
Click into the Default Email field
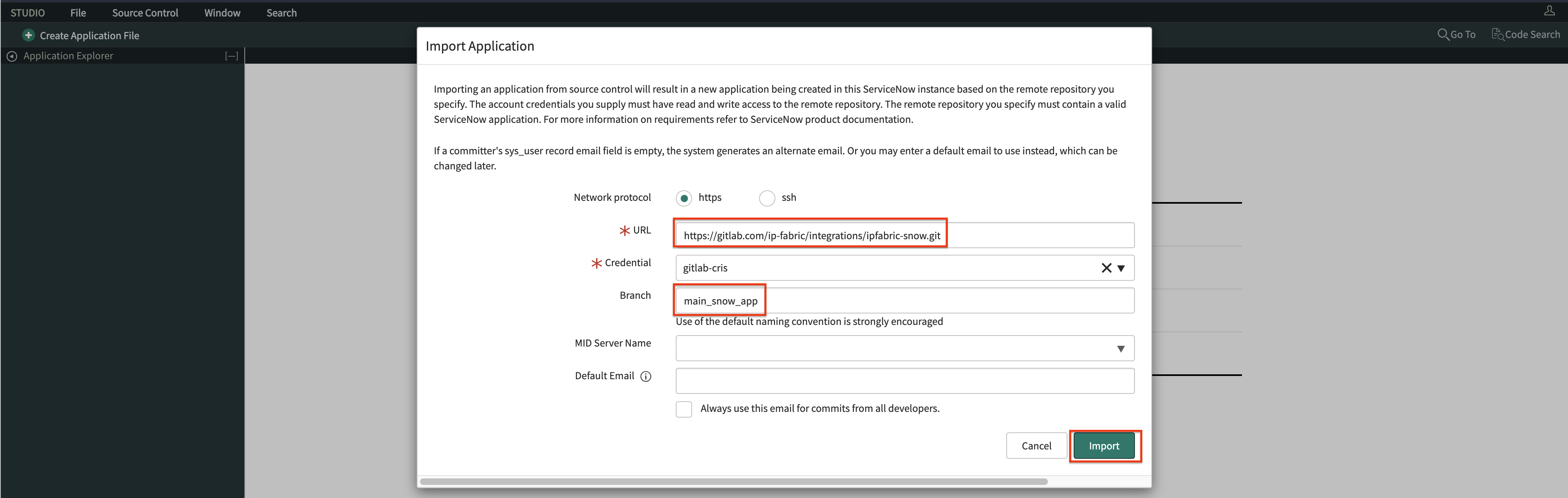905,381
